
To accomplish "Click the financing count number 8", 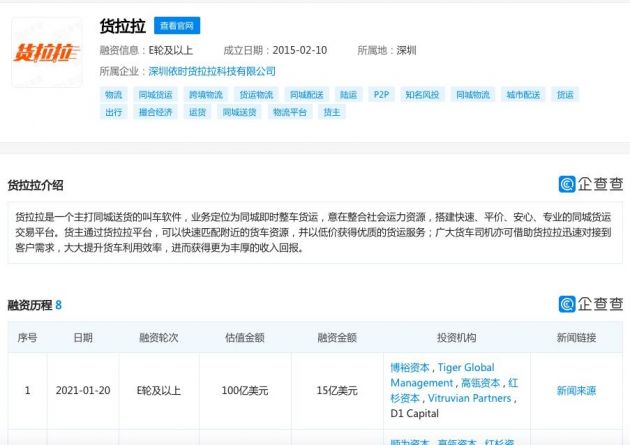I will [58, 305].
